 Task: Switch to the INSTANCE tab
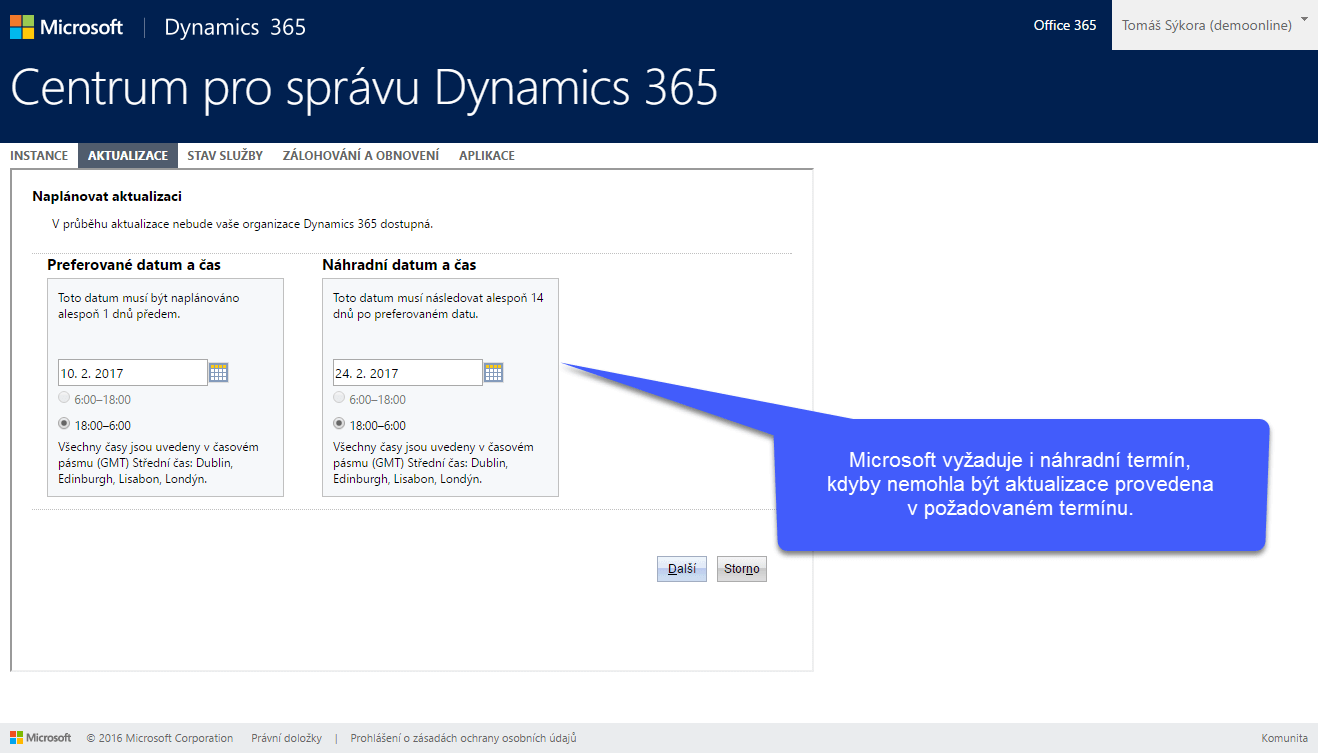coord(39,156)
